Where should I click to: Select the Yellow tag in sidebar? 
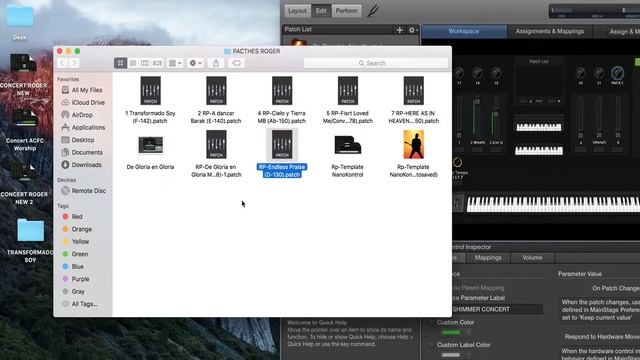[76, 242]
